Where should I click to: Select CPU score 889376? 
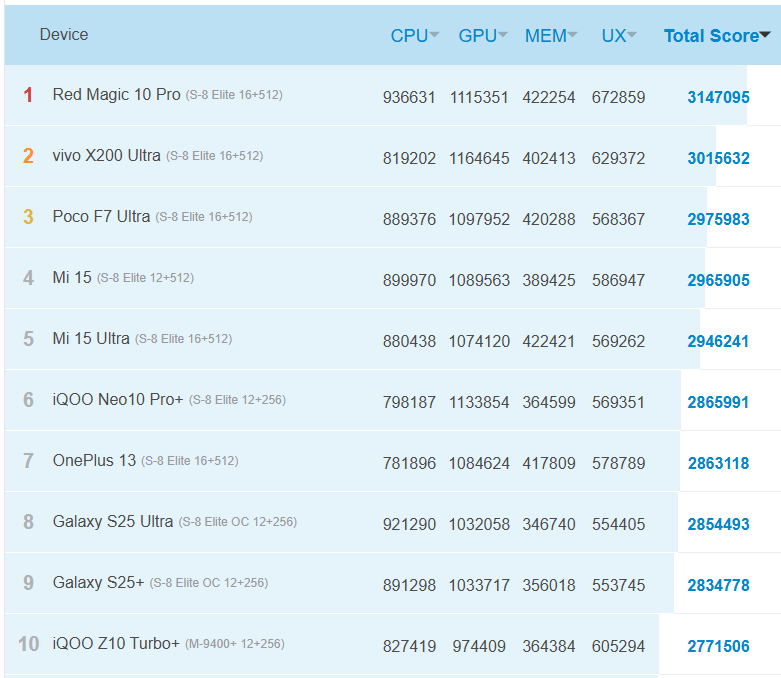[409, 219]
